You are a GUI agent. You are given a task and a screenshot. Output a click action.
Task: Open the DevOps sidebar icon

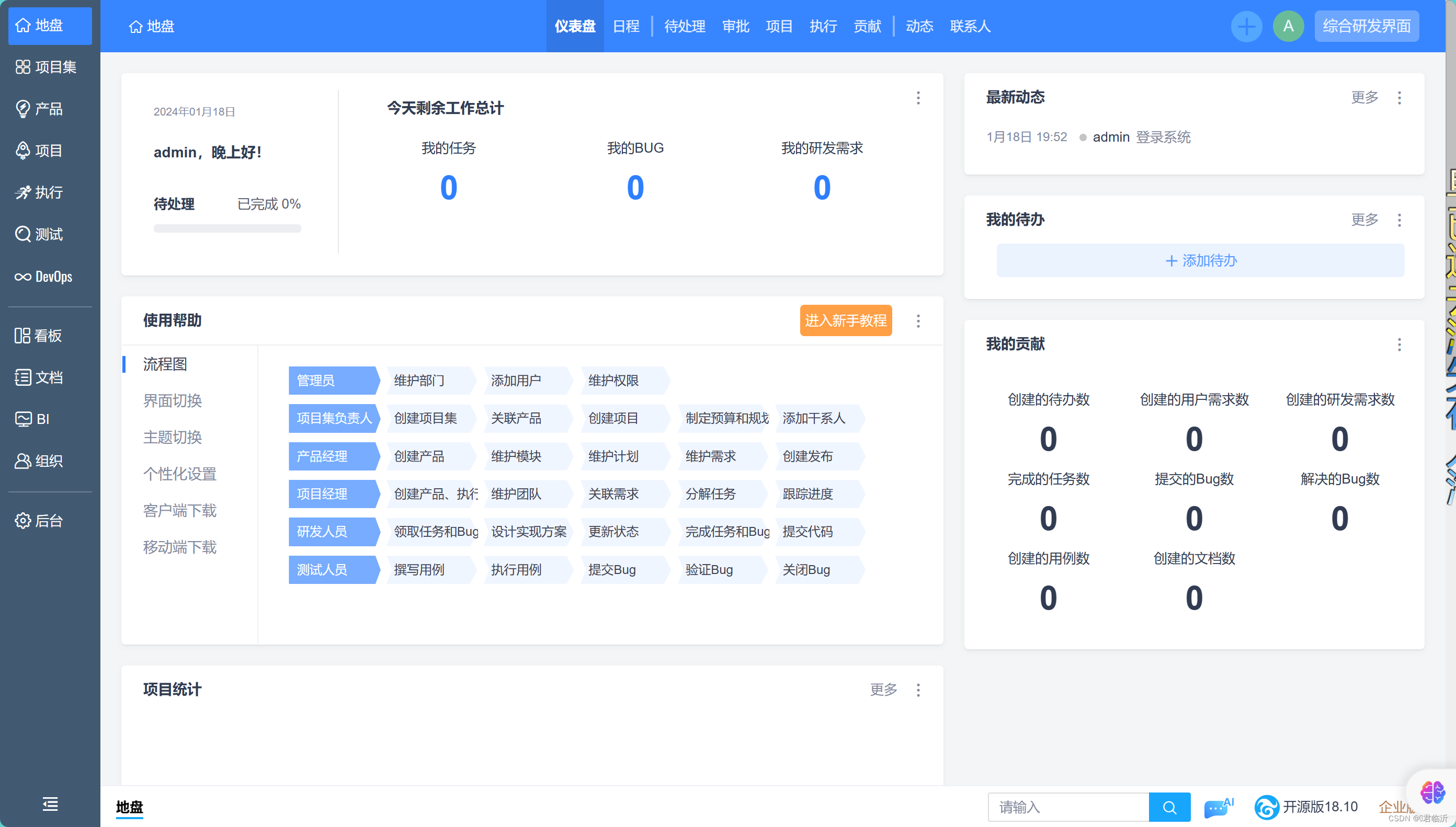click(x=24, y=277)
